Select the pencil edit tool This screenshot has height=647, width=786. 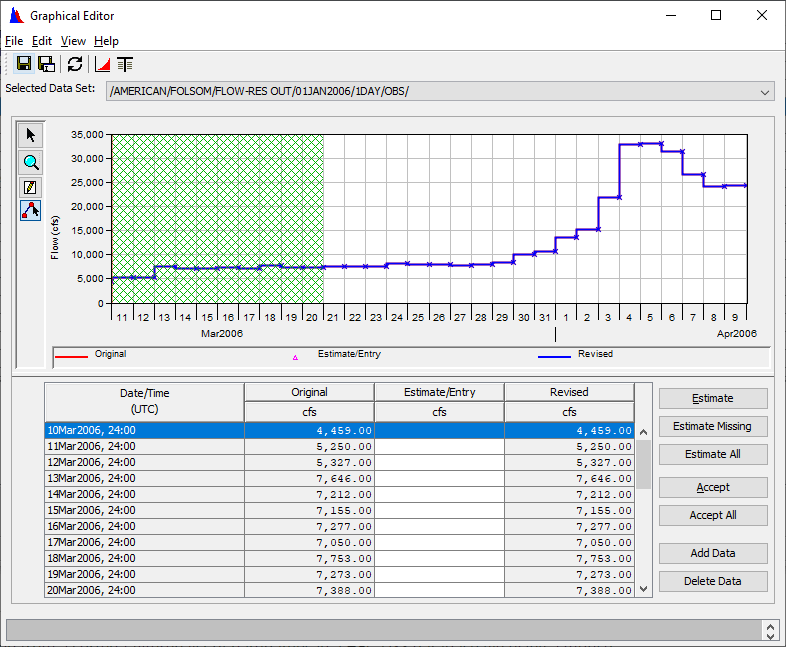(x=30, y=187)
